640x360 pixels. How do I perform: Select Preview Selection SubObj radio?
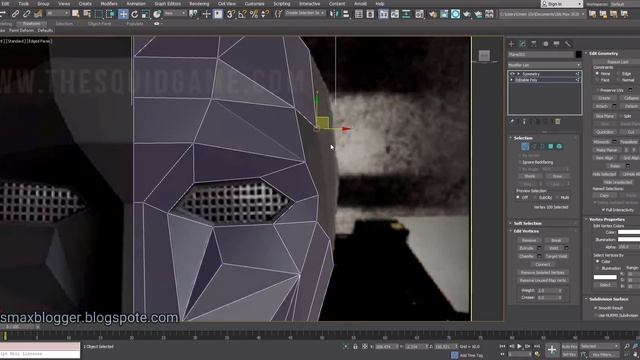535,197
